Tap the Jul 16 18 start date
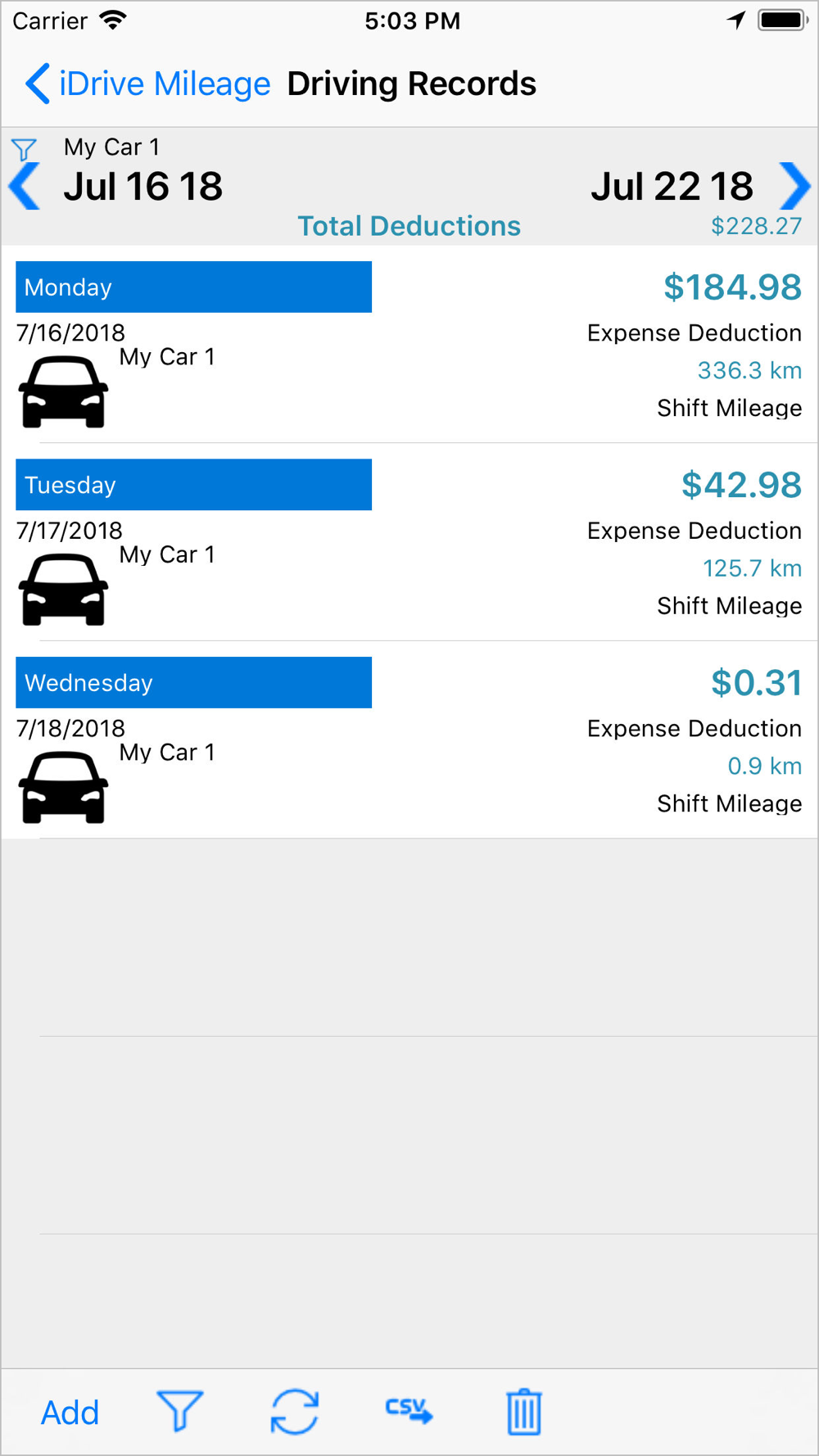 coord(143,187)
